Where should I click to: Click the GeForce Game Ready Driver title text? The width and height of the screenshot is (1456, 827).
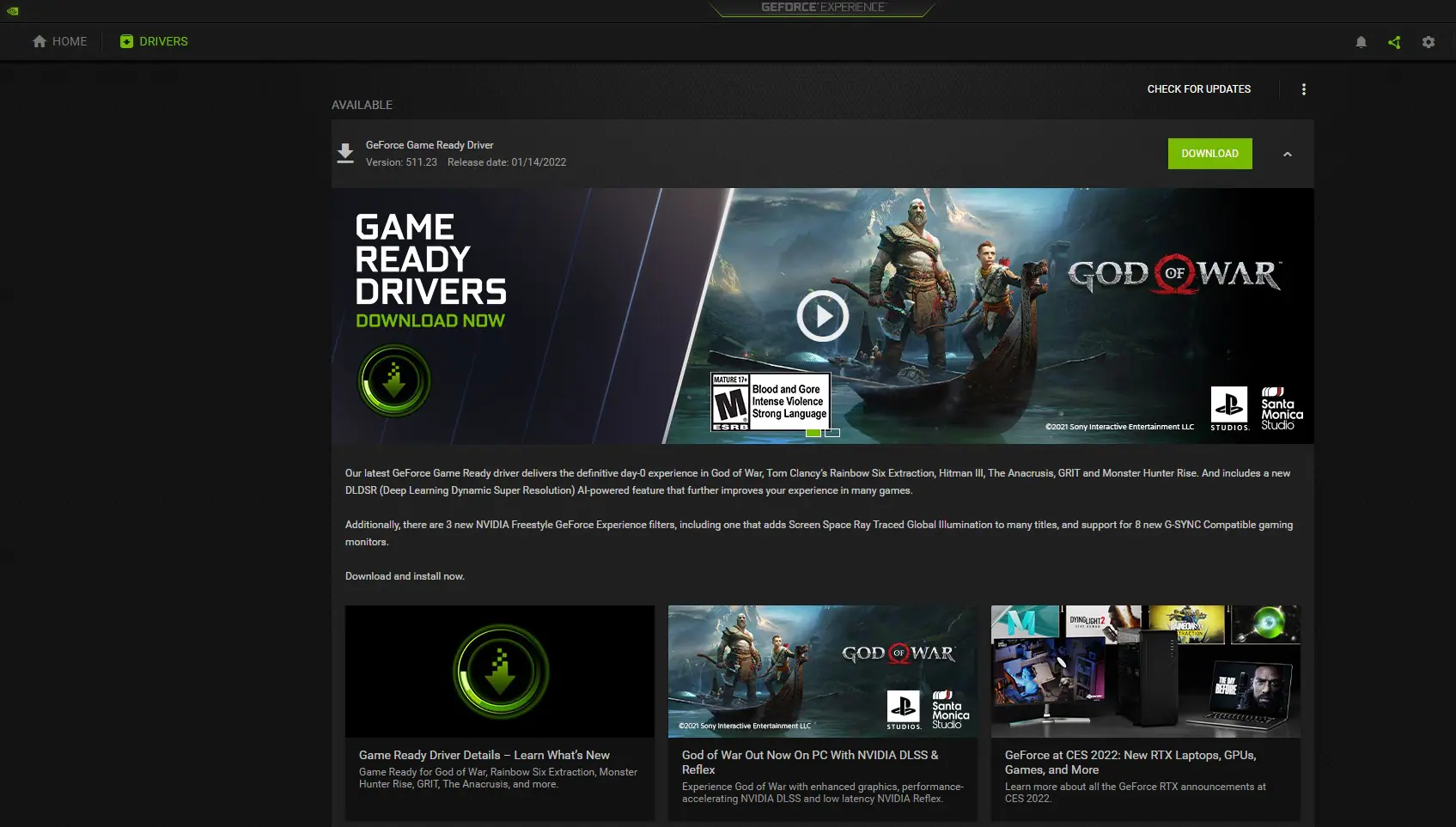[429, 145]
